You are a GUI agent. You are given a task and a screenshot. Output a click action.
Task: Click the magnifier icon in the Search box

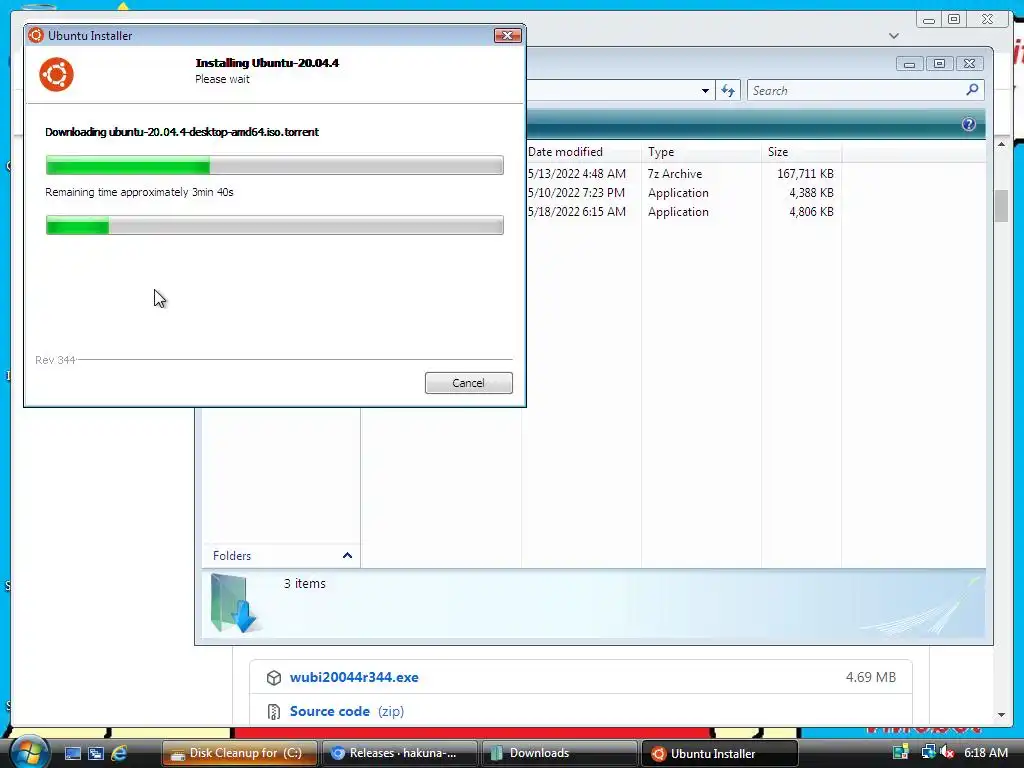click(x=972, y=90)
